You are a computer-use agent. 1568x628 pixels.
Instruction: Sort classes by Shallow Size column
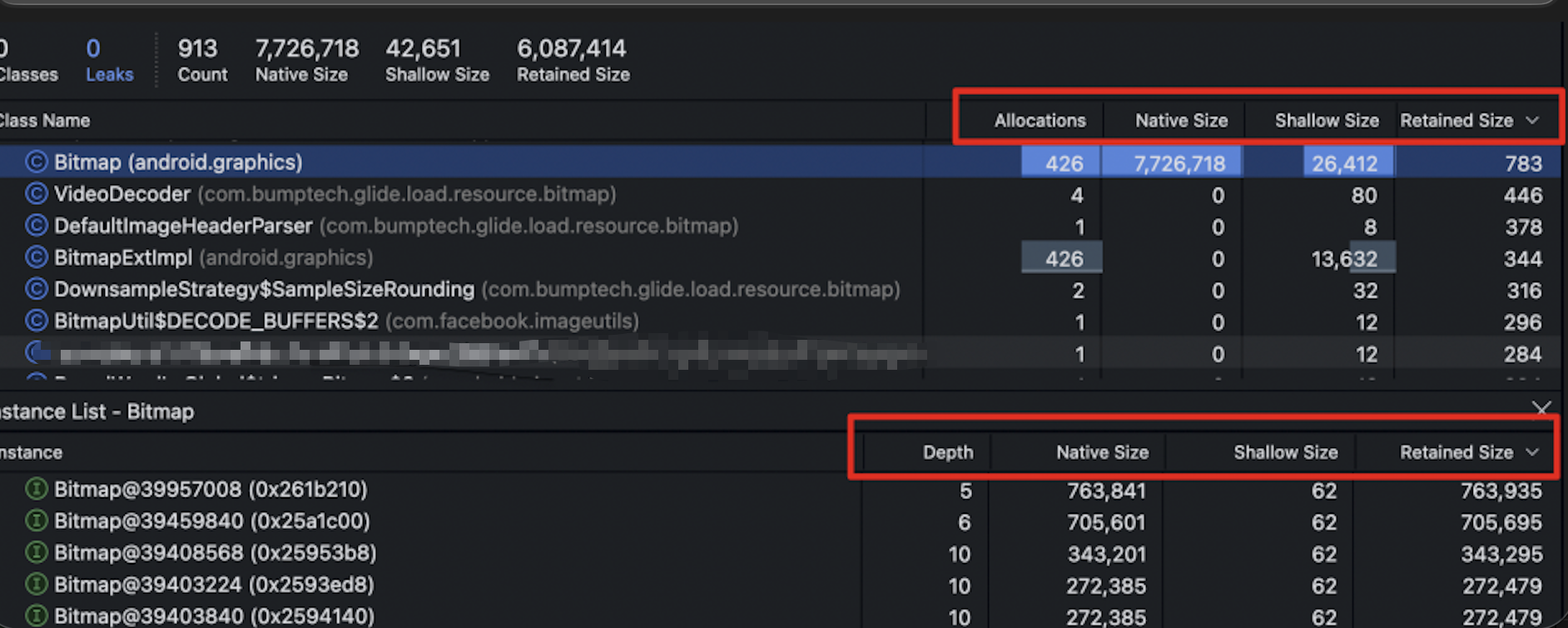1326,121
